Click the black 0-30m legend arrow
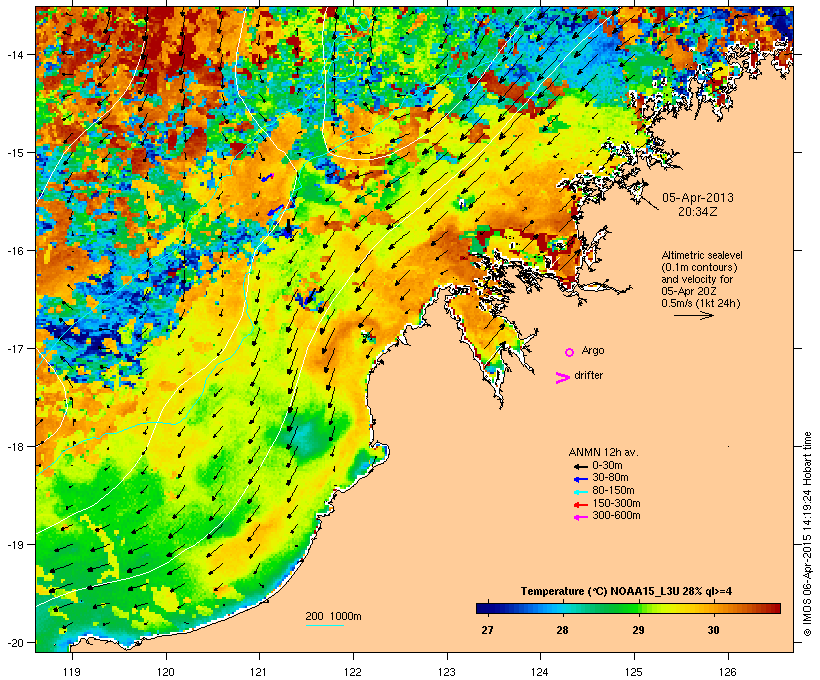Viewport: 820px width, 680px height. tap(581, 466)
